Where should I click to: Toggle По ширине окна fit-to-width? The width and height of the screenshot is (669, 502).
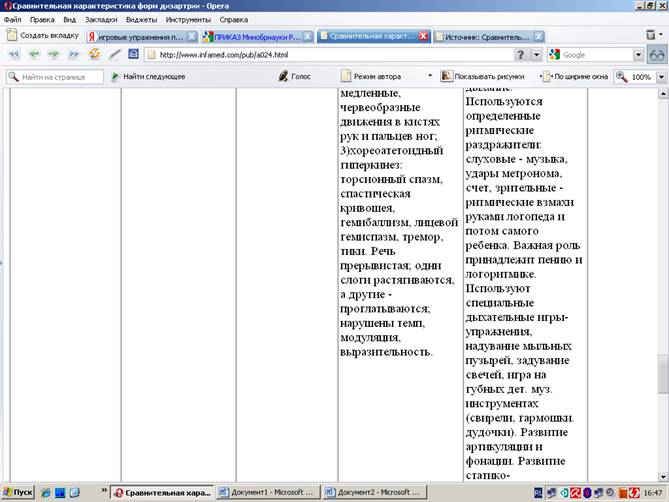click(575, 76)
